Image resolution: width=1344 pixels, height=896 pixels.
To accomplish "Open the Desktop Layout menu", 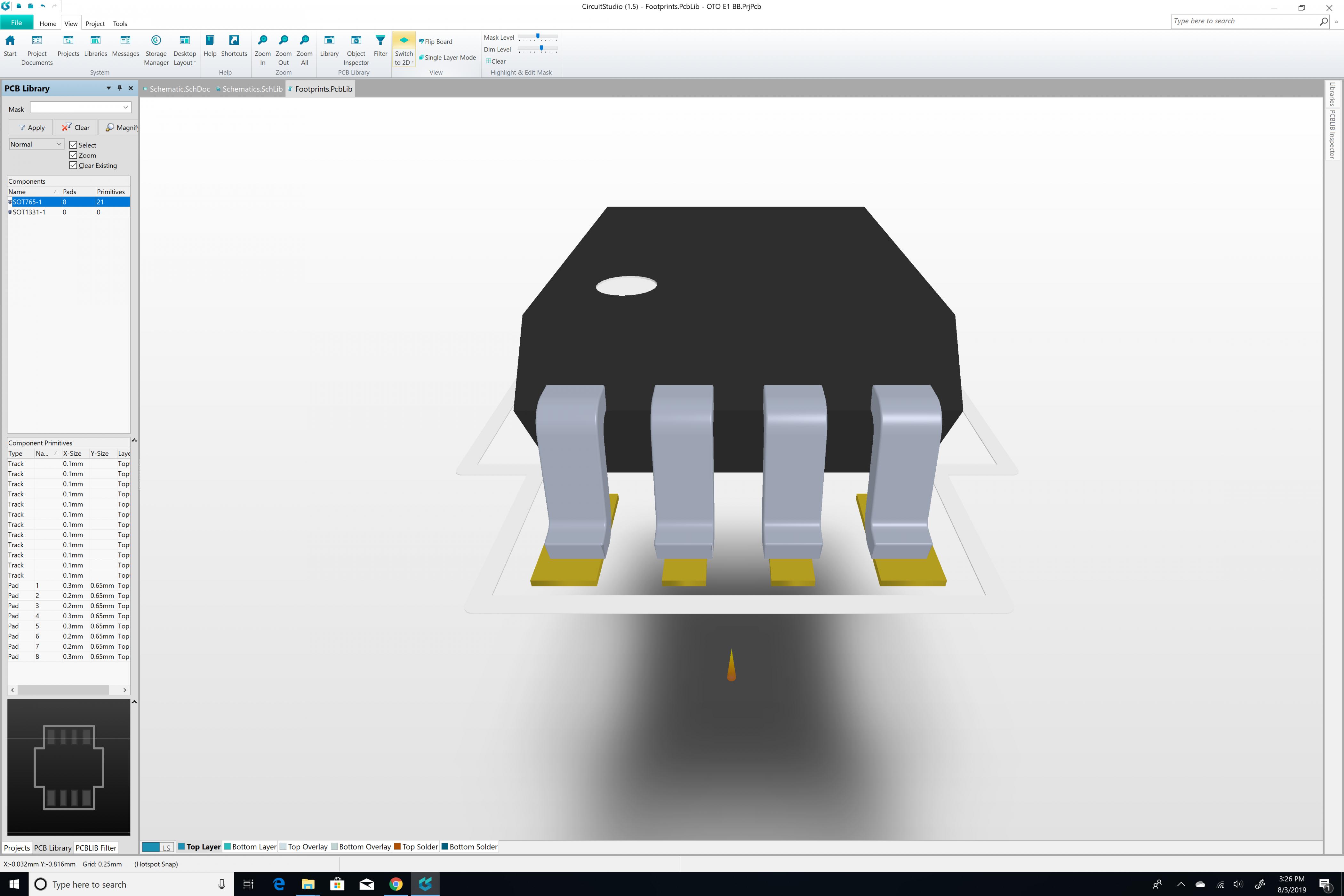I will coord(185,50).
